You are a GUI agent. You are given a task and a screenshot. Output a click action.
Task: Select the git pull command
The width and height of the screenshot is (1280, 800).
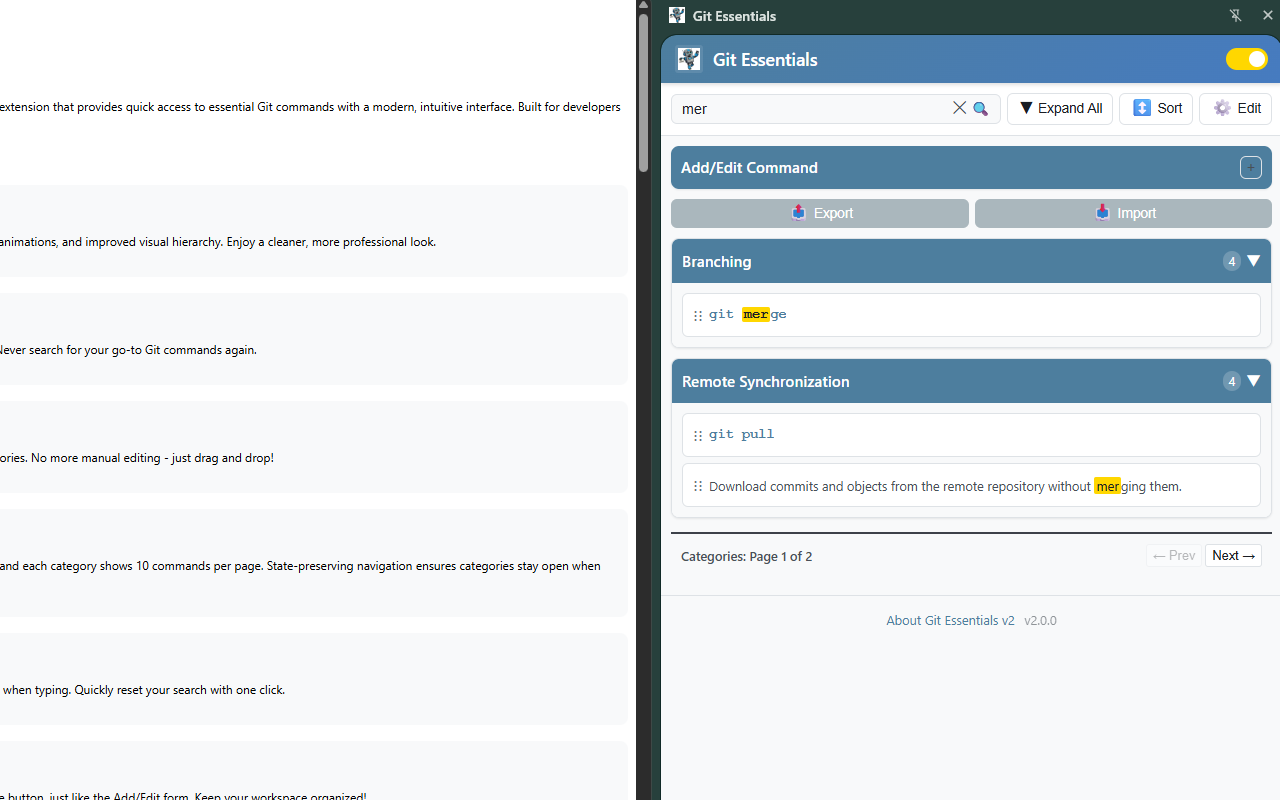pyautogui.click(x=742, y=434)
